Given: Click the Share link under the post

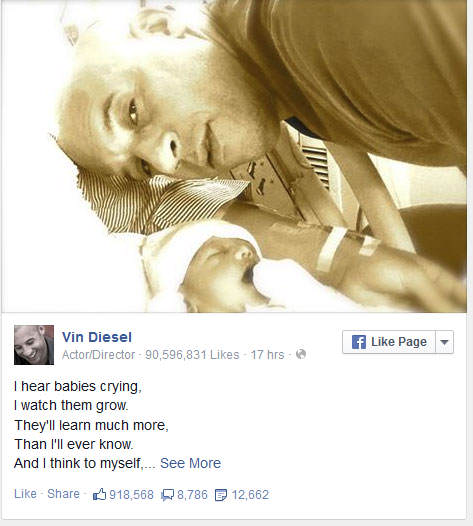Looking at the screenshot, I should pos(63,494).
